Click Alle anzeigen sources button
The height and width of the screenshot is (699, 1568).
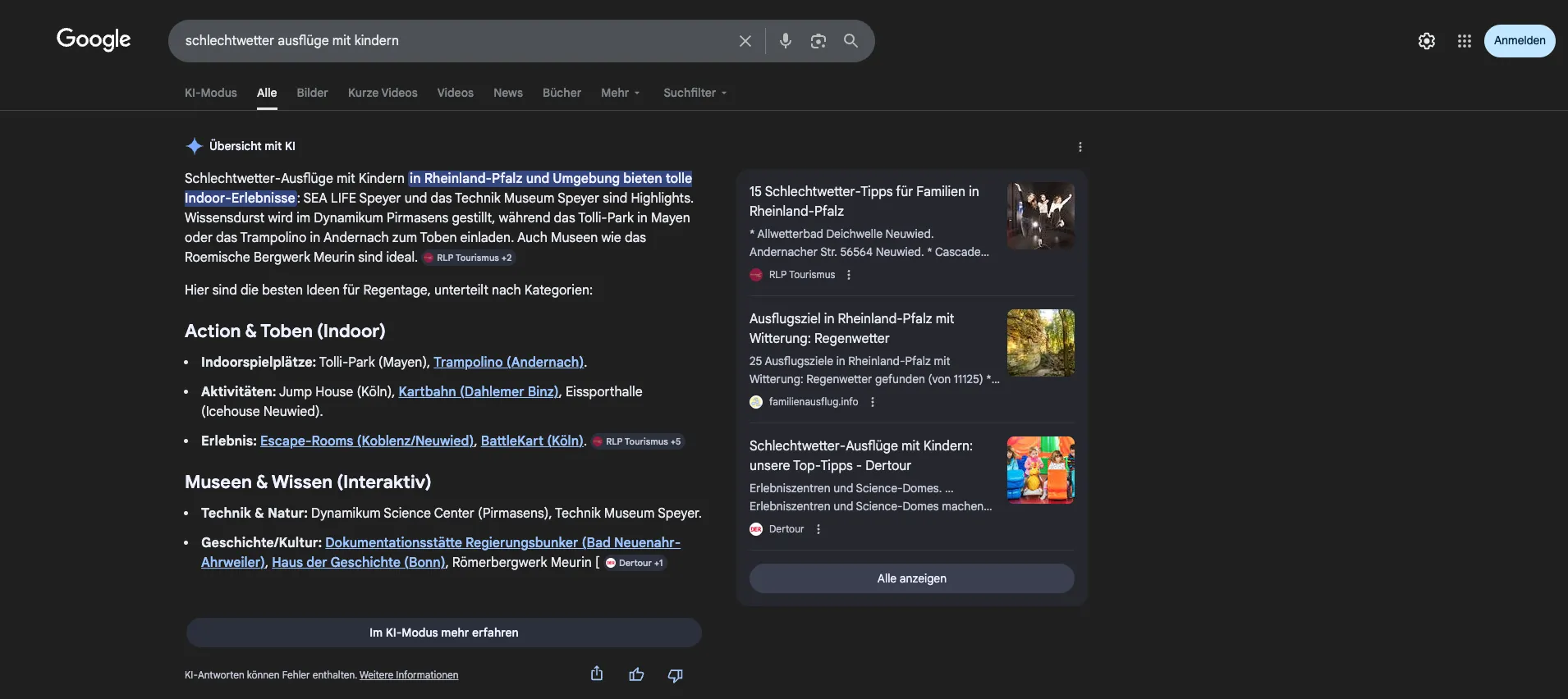(x=911, y=578)
